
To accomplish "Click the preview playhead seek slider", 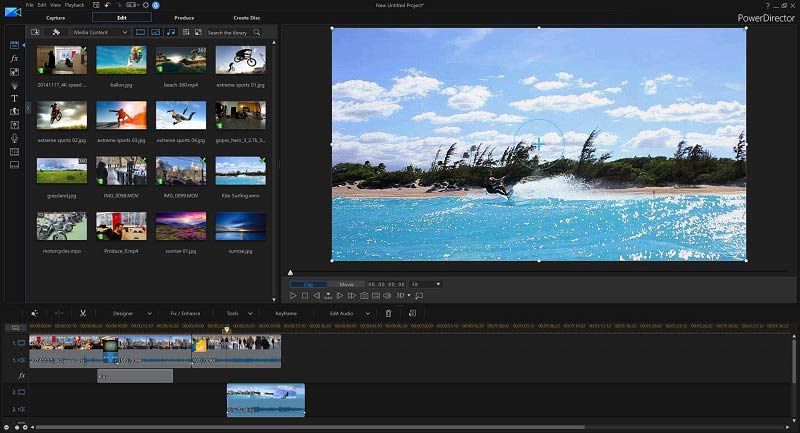I will 291,272.
